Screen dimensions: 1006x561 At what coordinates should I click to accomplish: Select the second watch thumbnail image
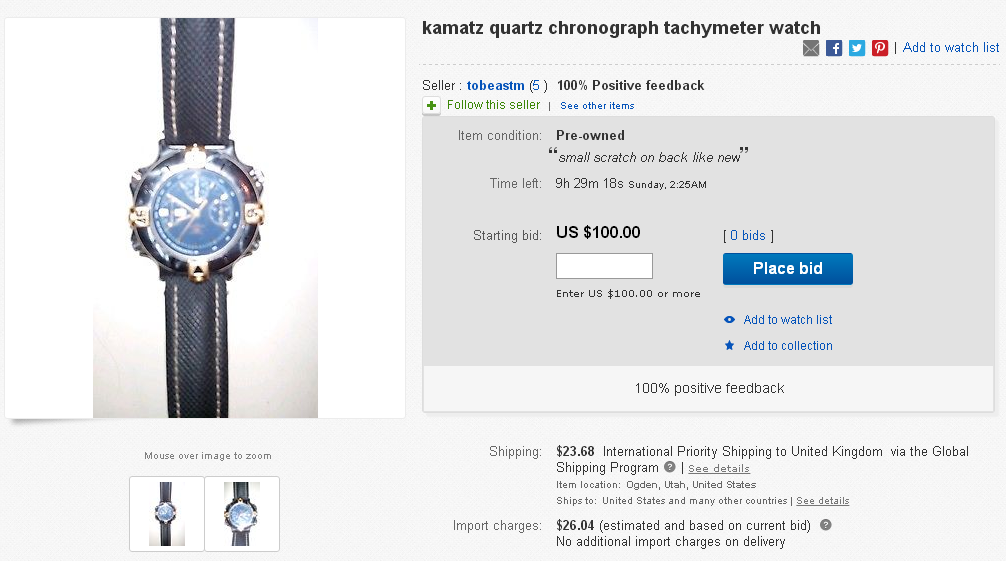tap(242, 514)
